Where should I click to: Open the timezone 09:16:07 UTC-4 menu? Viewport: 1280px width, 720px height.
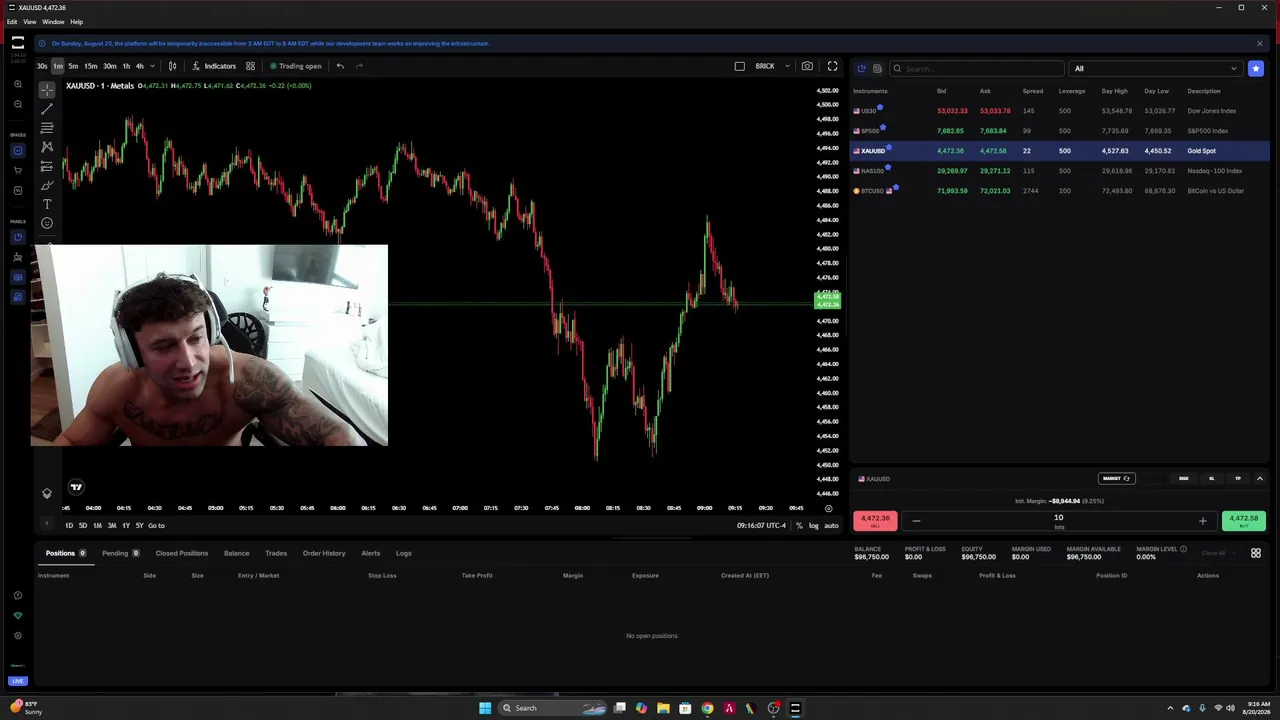pyautogui.click(x=761, y=525)
